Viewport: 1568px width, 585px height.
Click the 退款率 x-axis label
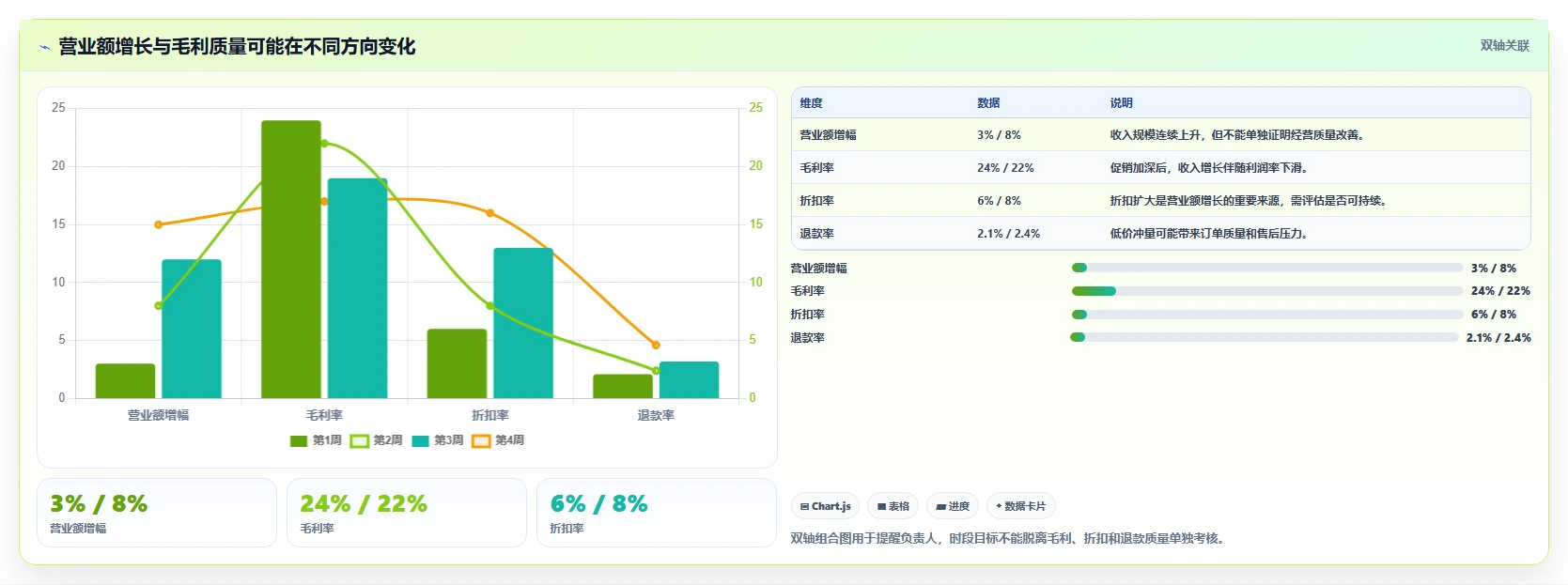(656, 415)
